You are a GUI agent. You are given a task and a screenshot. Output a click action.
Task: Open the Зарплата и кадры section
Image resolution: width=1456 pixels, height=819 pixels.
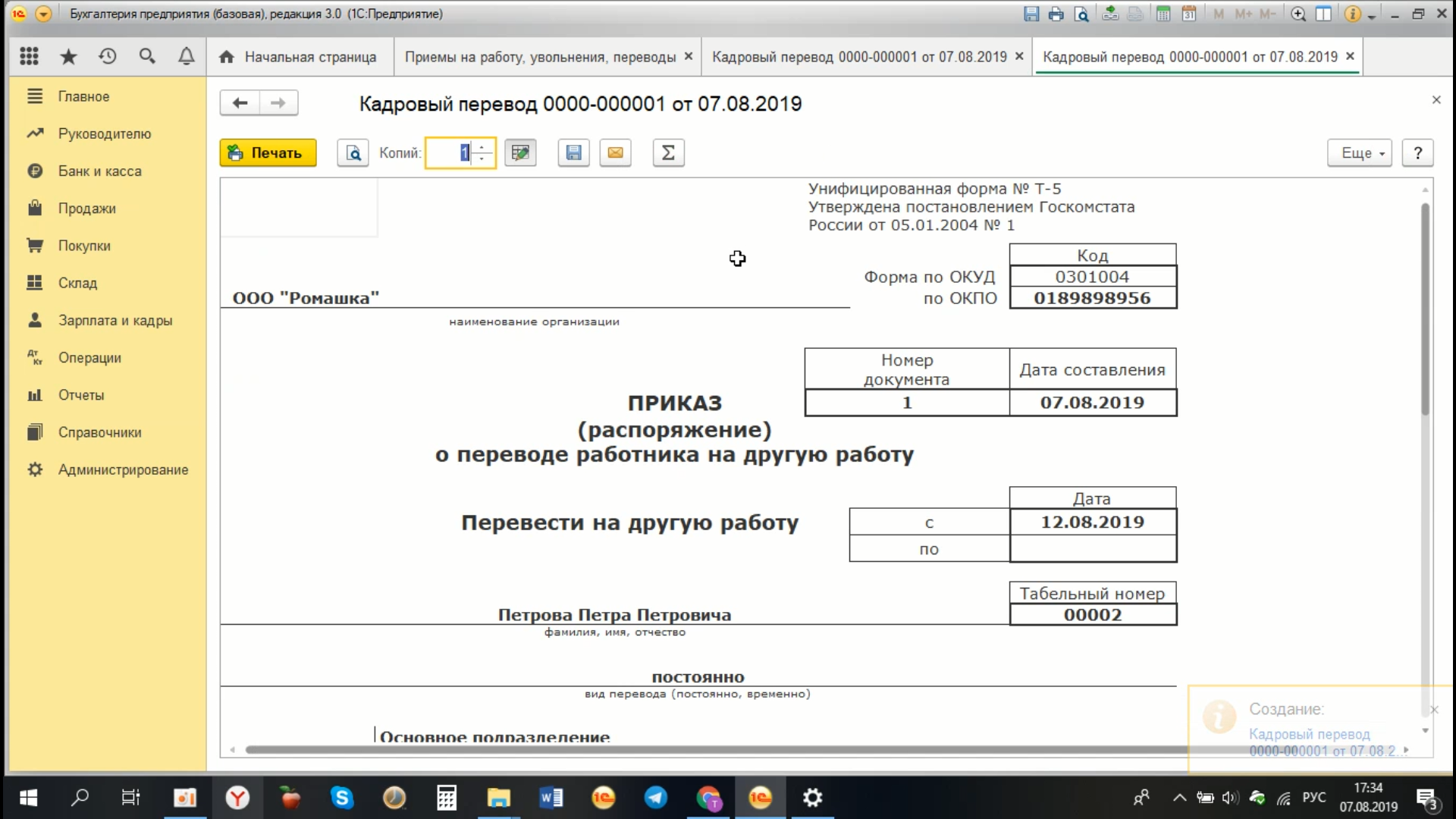click(115, 321)
